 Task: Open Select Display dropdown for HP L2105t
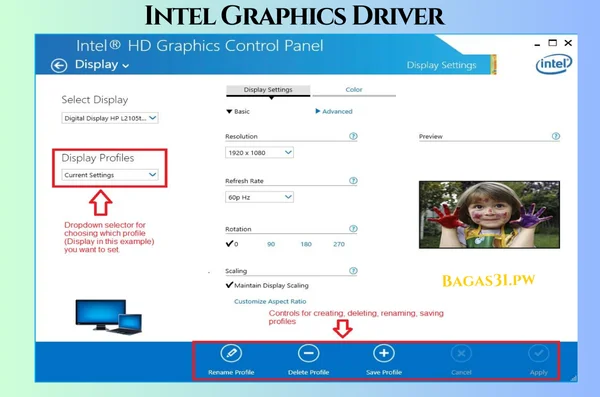point(110,118)
